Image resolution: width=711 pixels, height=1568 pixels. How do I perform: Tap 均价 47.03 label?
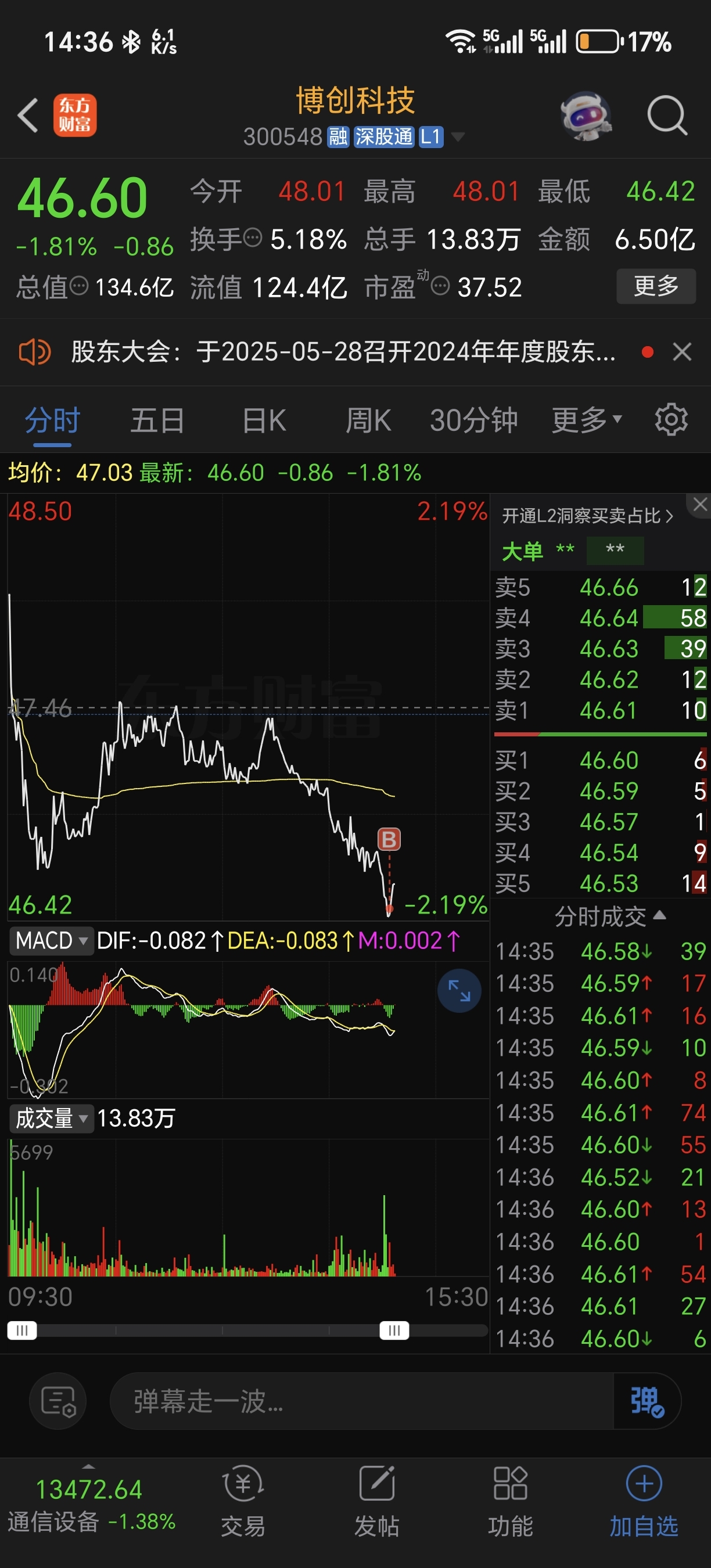[x=70, y=472]
